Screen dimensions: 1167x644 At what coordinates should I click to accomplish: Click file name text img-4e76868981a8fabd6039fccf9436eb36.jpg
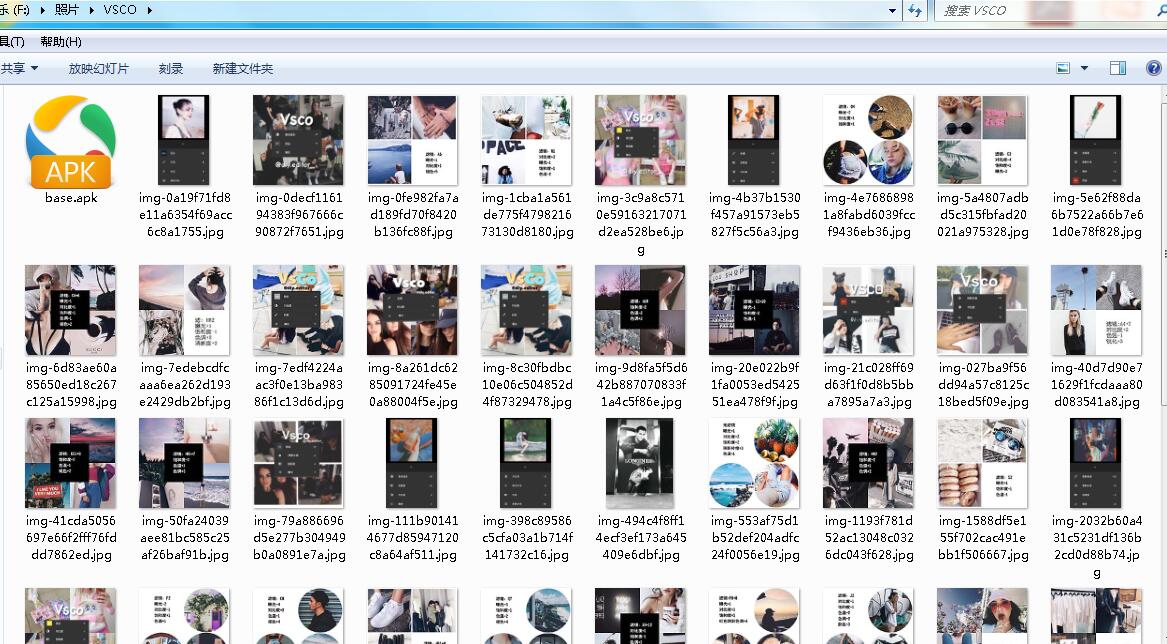[869, 215]
